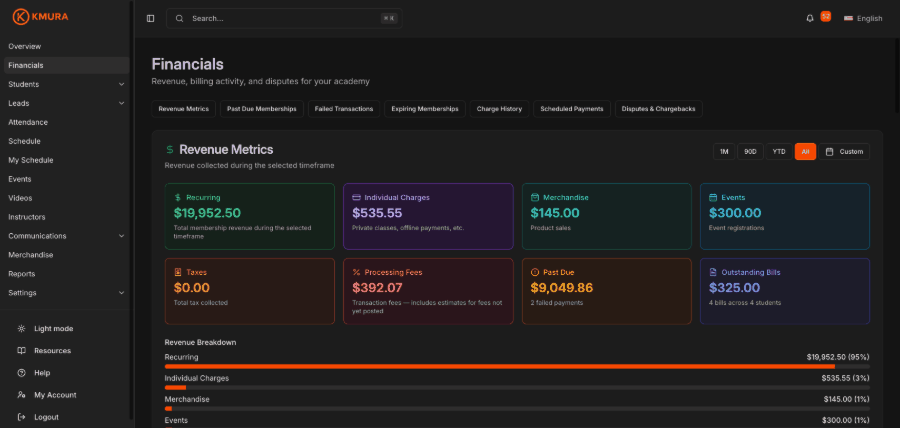This screenshot has width=900, height=428.
Task: Click the search magnifier icon
Action: coord(180,18)
